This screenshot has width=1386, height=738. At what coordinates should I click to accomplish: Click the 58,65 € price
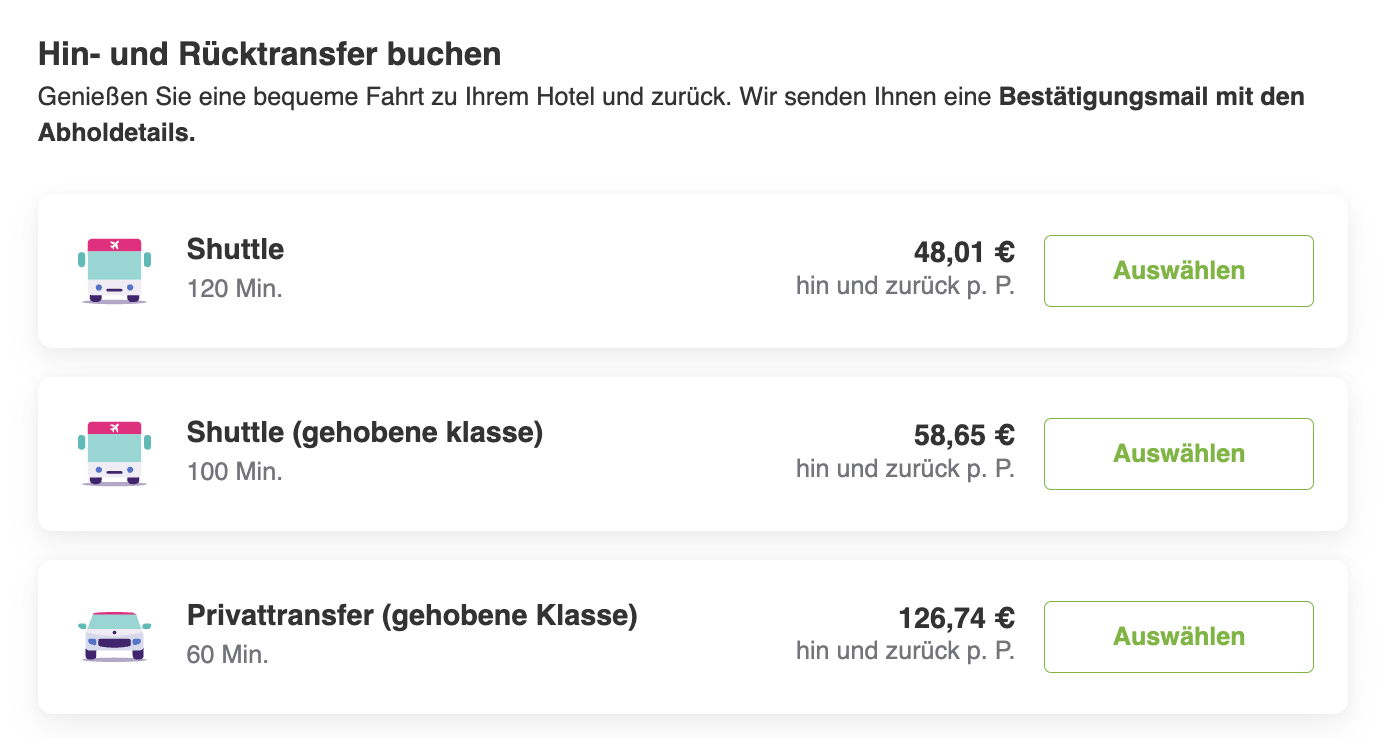pos(964,435)
